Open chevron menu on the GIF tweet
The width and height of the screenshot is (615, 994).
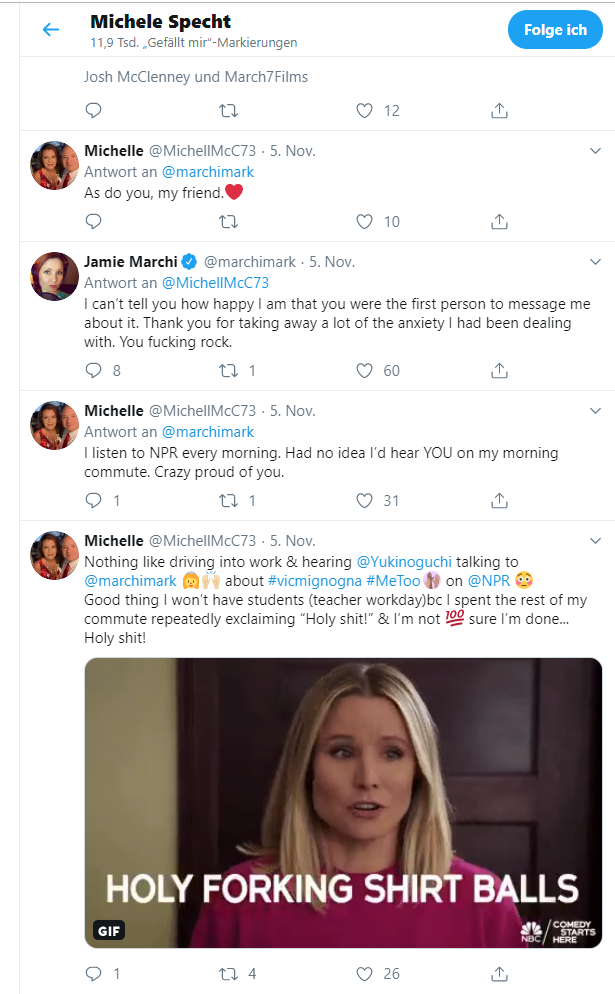click(595, 541)
